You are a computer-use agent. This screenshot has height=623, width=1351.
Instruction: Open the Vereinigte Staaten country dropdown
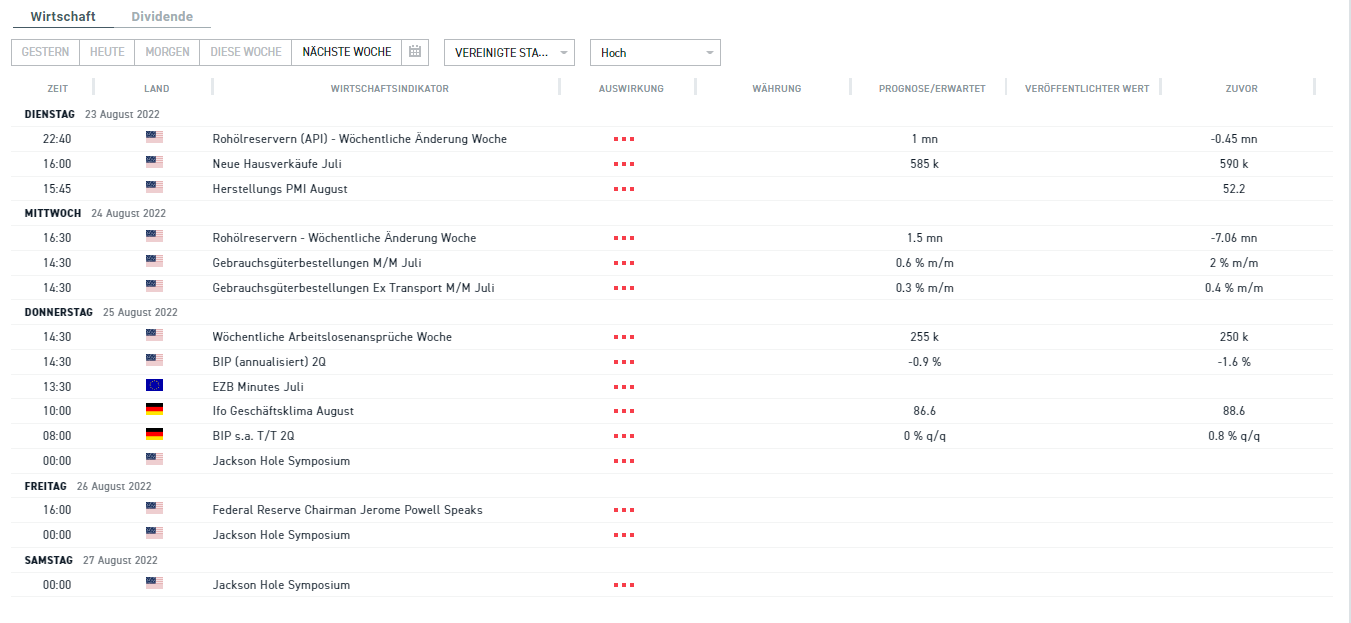[509, 52]
